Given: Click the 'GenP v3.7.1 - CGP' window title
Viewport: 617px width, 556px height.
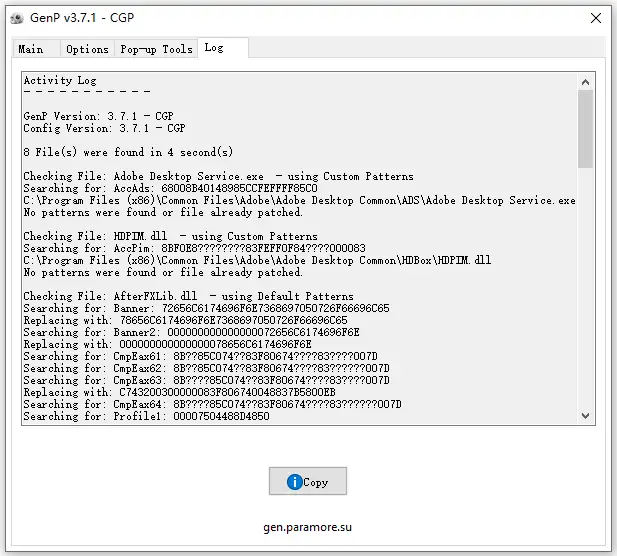Looking at the screenshot, I should click(82, 18).
